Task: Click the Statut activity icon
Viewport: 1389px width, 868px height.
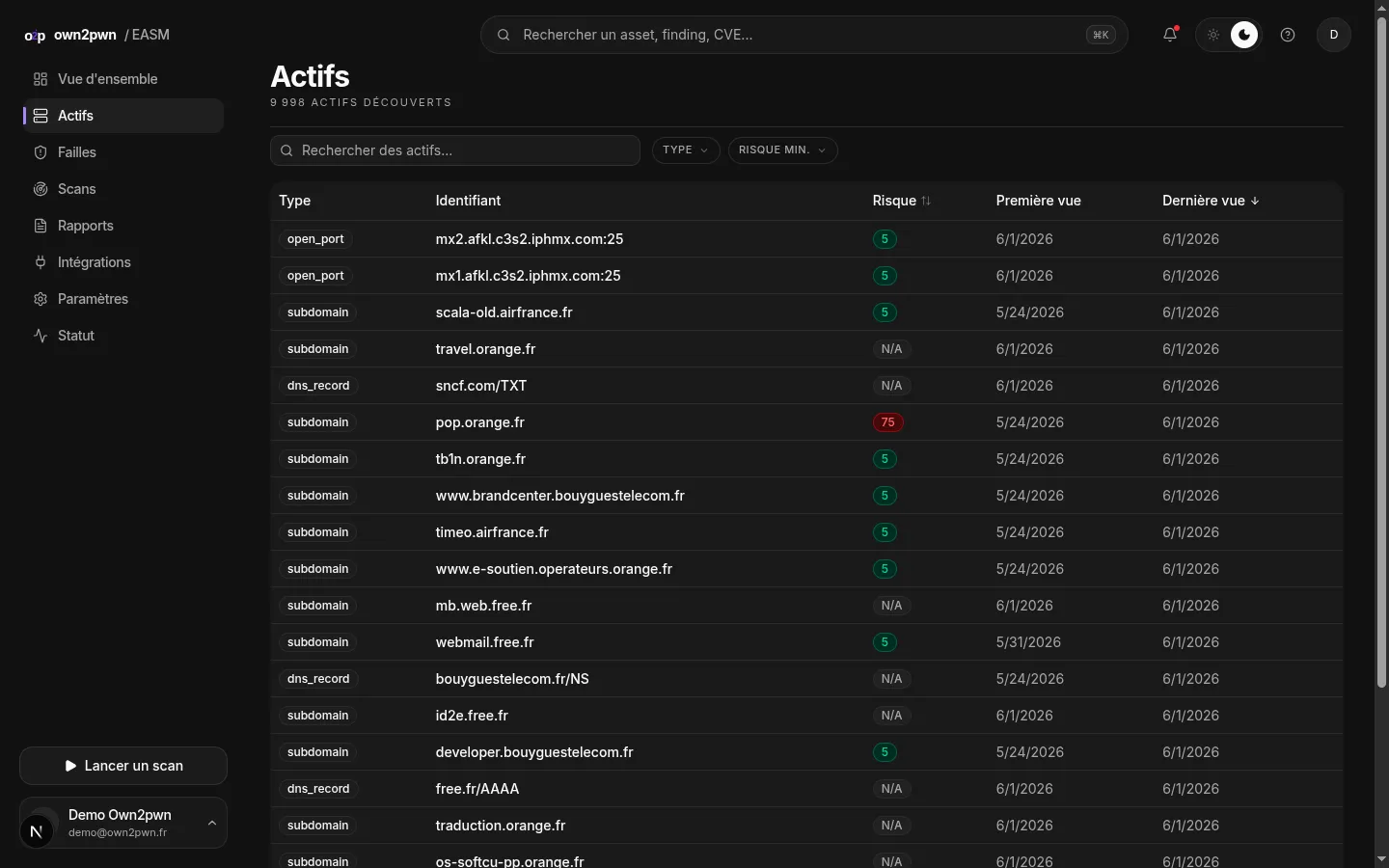Action: pos(41,336)
